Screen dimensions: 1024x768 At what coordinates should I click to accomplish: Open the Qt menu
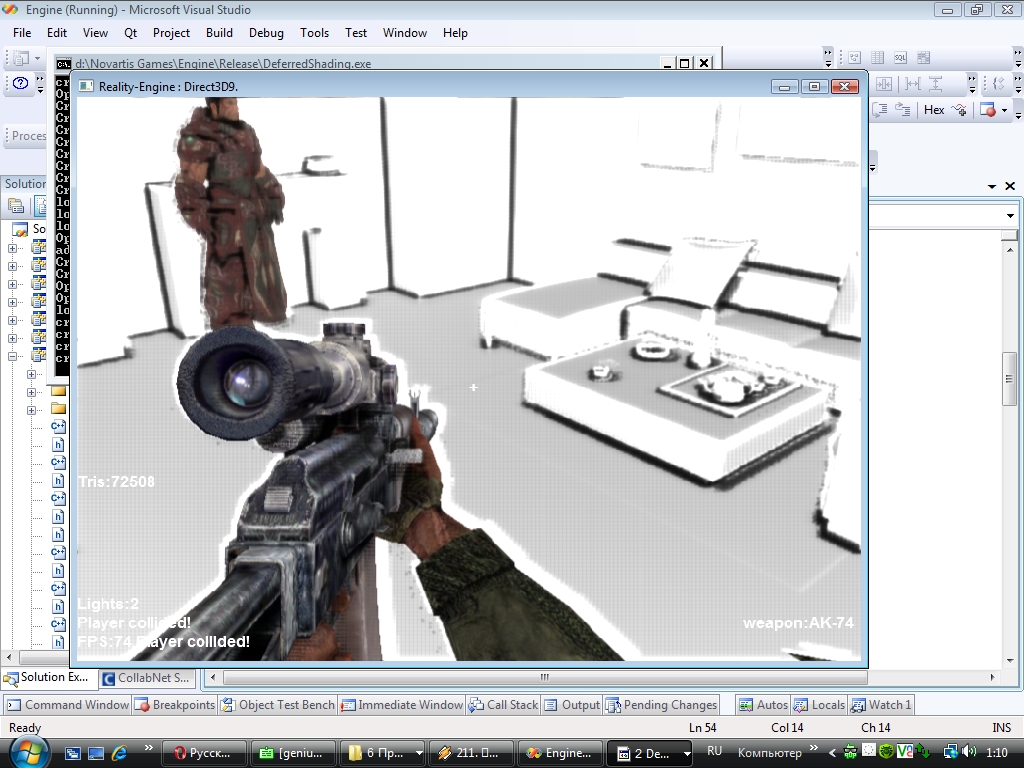click(131, 33)
